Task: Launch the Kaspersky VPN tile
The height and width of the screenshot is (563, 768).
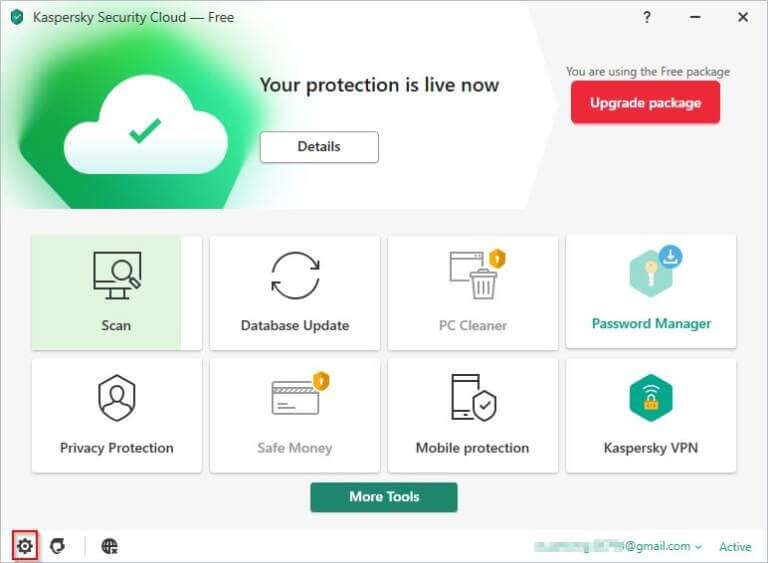Action: [x=651, y=416]
